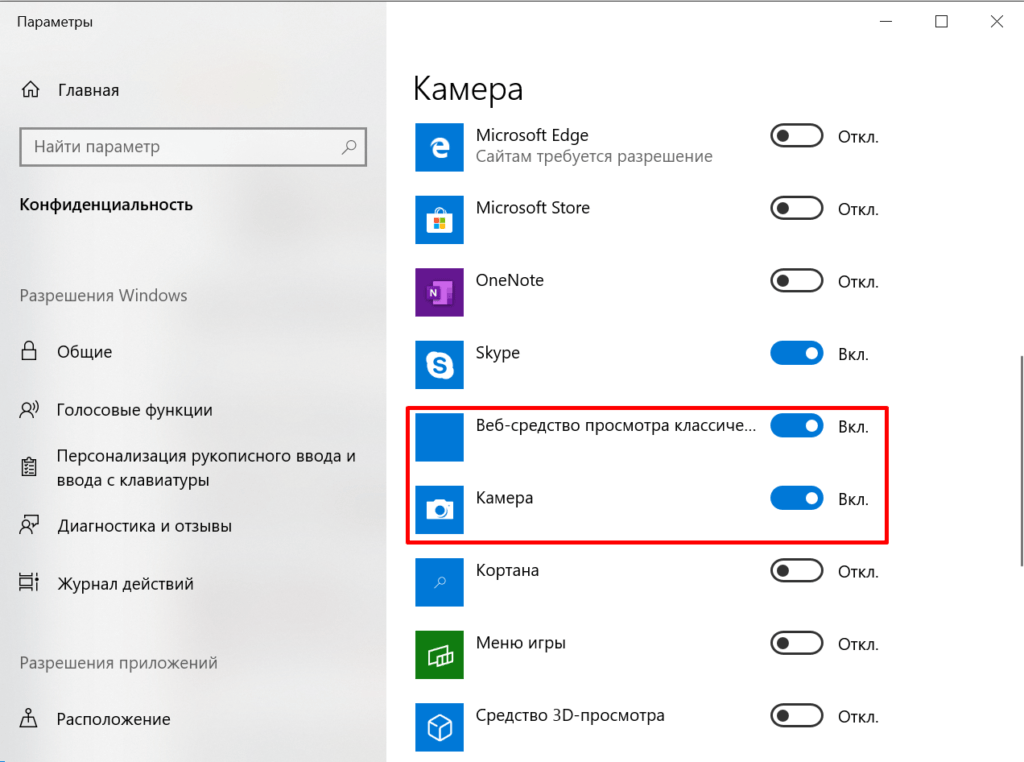Click the Home icon beside Главная
Image resolution: width=1024 pixels, height=762 pixels.
(31, 89)
